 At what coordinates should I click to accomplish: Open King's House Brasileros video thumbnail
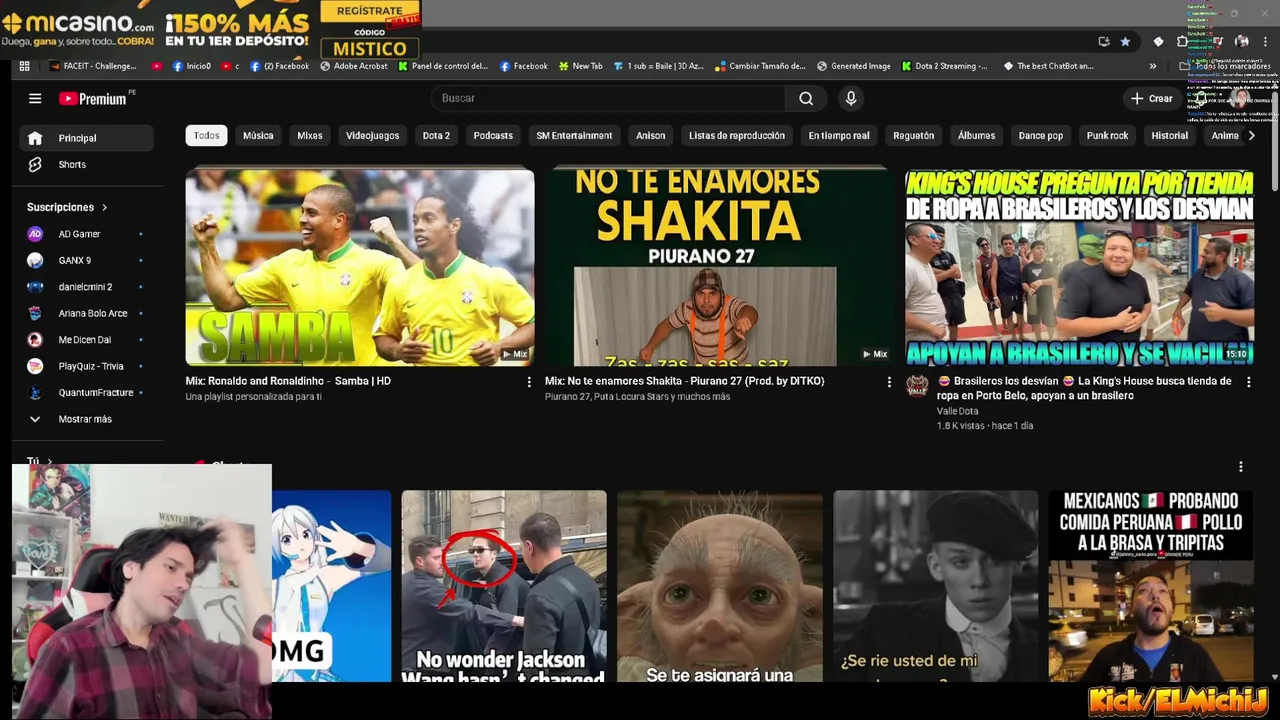tap(1079, 267)
